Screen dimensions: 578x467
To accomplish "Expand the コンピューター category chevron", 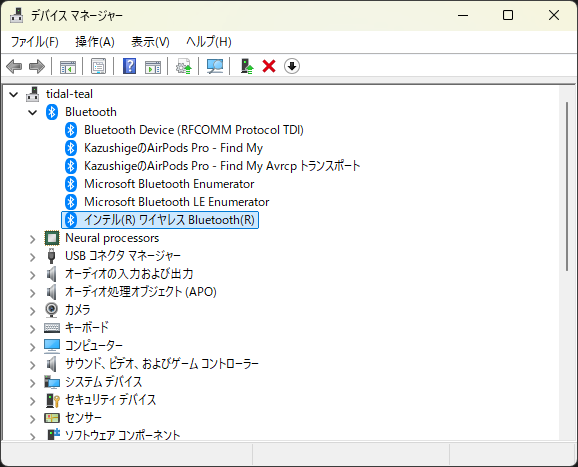I will coord(33,346).
